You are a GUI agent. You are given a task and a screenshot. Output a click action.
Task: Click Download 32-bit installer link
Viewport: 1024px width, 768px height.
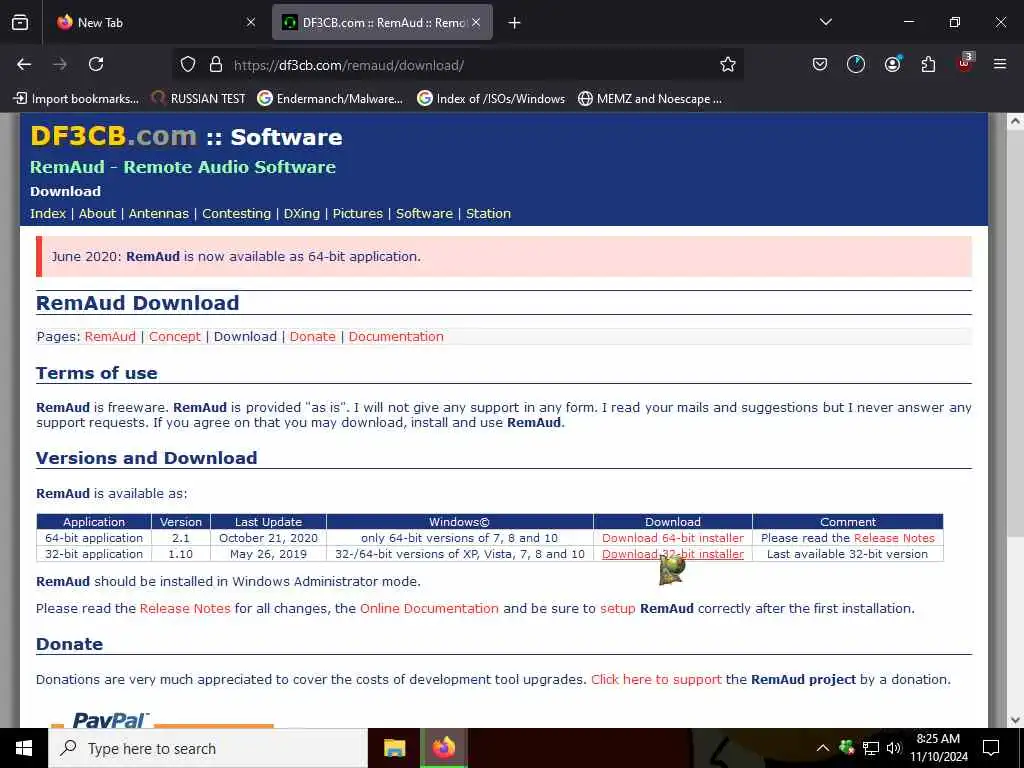point(673,554)
